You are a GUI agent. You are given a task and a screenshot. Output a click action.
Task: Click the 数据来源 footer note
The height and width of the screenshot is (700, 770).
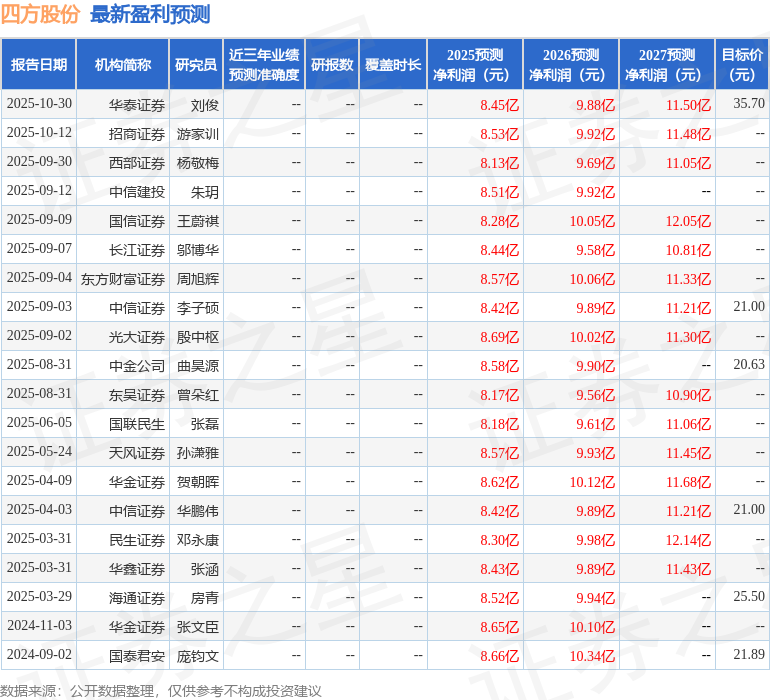coord(160,690)
